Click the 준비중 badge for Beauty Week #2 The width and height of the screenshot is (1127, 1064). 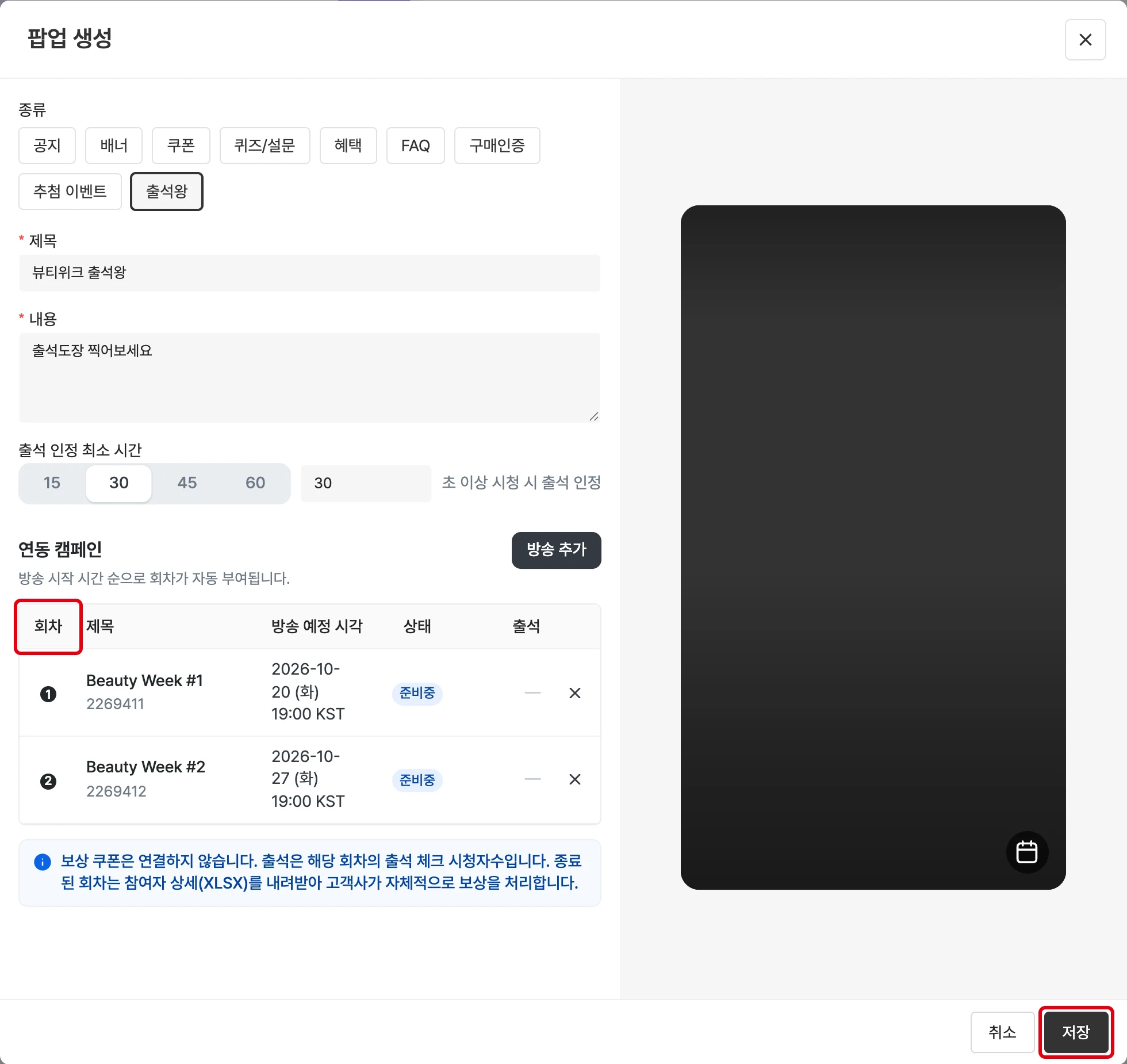click(417, 780)
